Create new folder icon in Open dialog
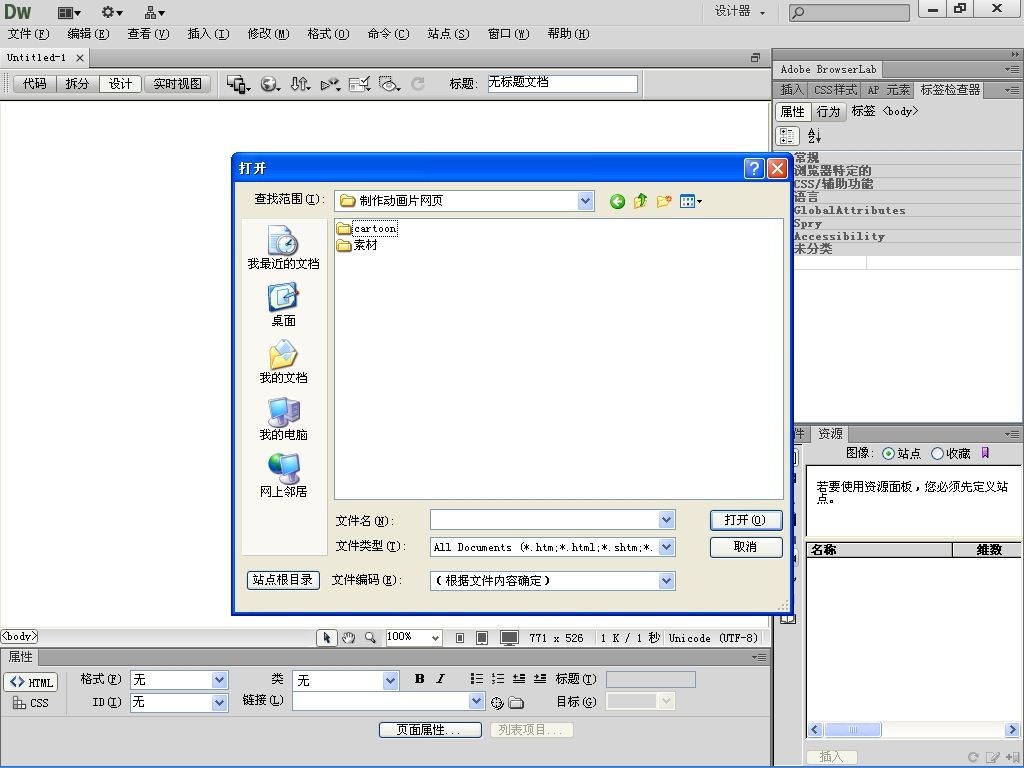 click(664, 201)
